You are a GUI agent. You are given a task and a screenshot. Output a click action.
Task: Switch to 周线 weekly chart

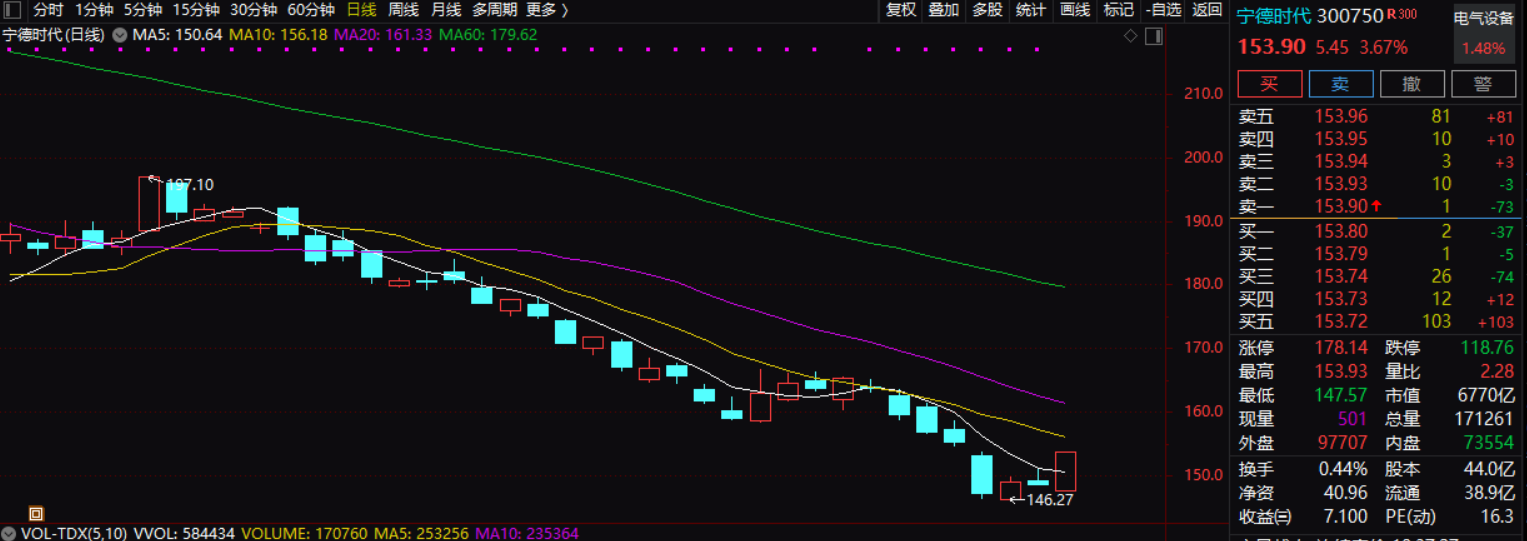403,10
